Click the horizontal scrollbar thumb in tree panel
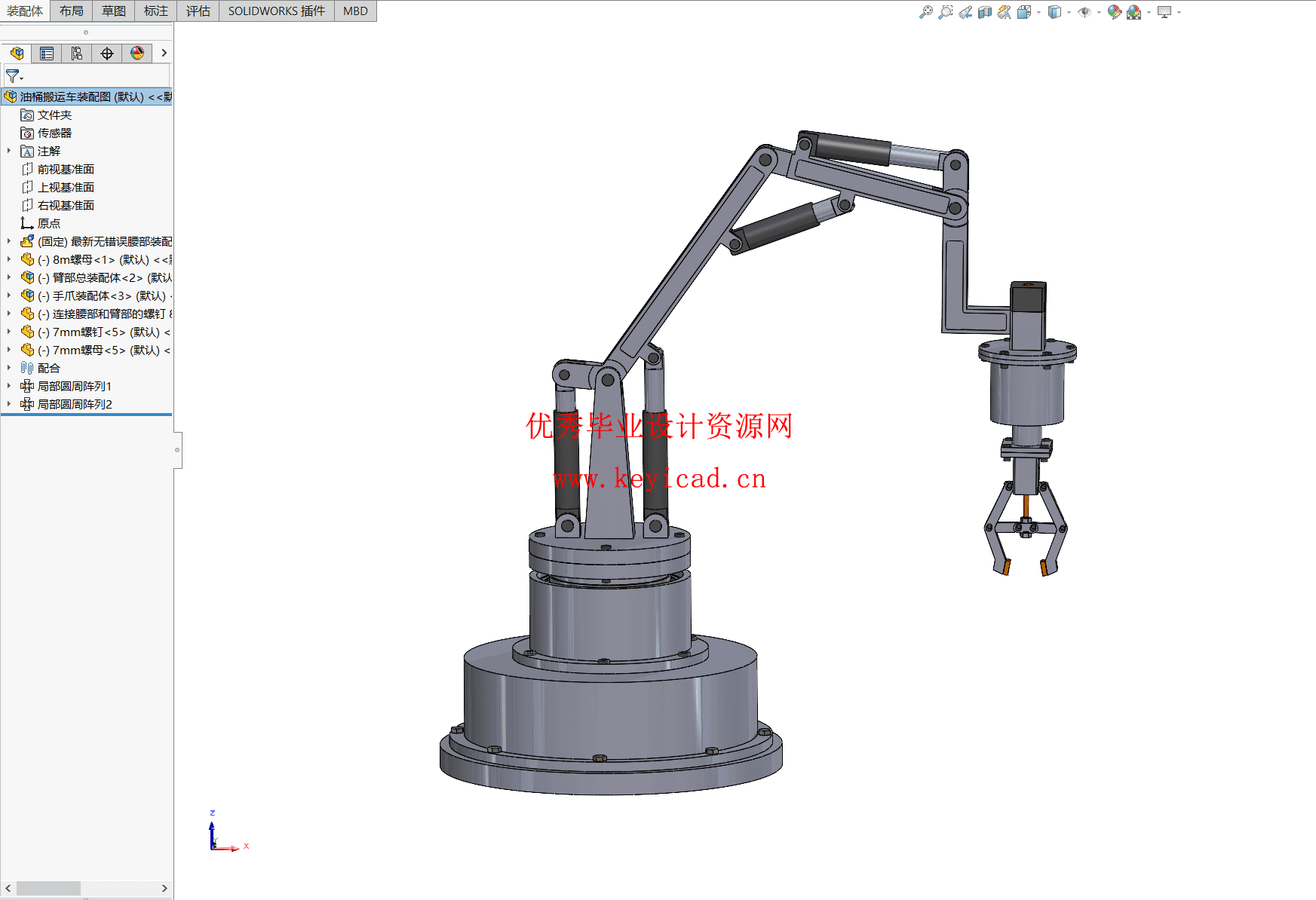 click(48, 889)
